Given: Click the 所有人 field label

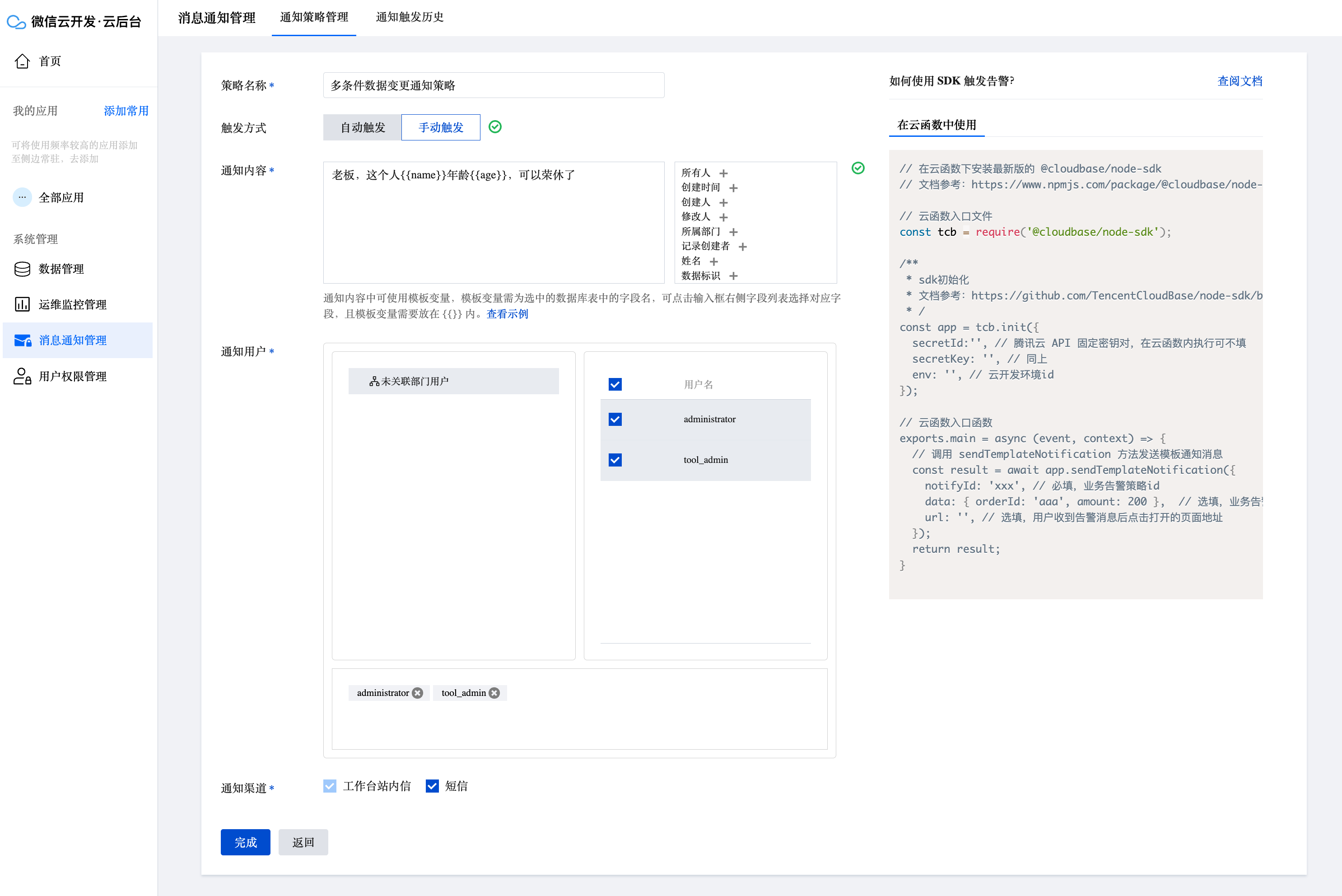Looking at the screenshot, I should [x=696, y=173].
